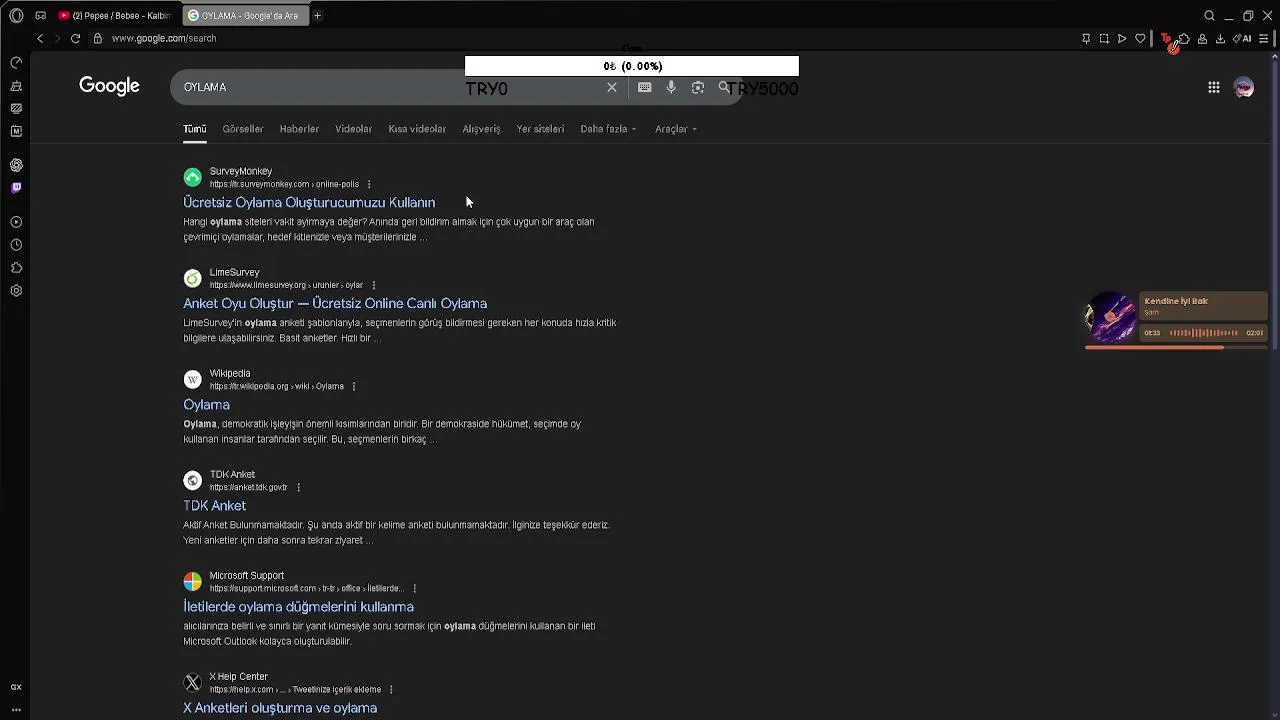This screenshot has height=720, width=1280.
Task: Click the GX corner icon in sidebar
Action: click(16, 687)
